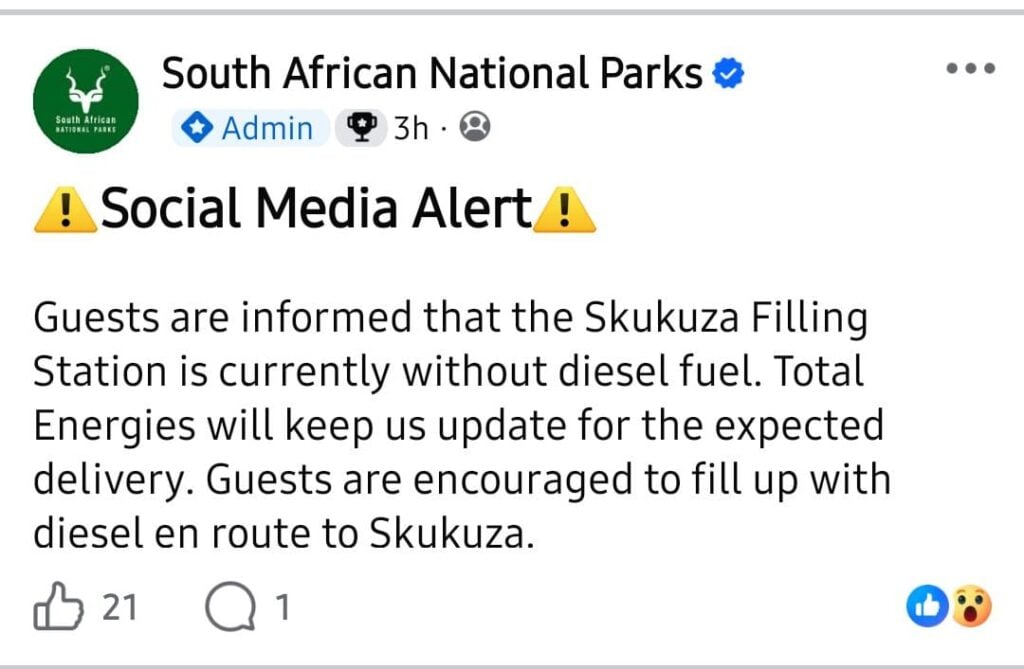Image resolution: width=1024 pixels, height=669 pixels.
Task: Click the trophy contributor badge icon
Action: (361, 127)
